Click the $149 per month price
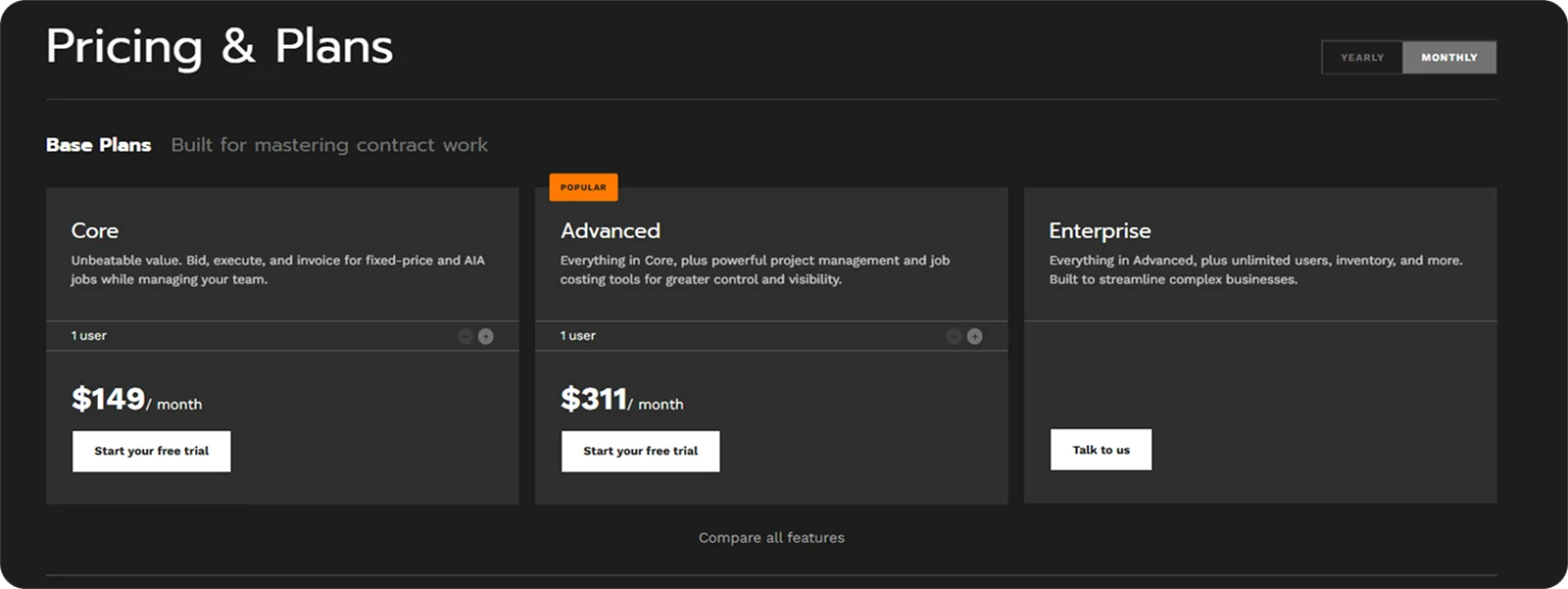The height and width of the screenshot is (589, 1568). (137, 399)
